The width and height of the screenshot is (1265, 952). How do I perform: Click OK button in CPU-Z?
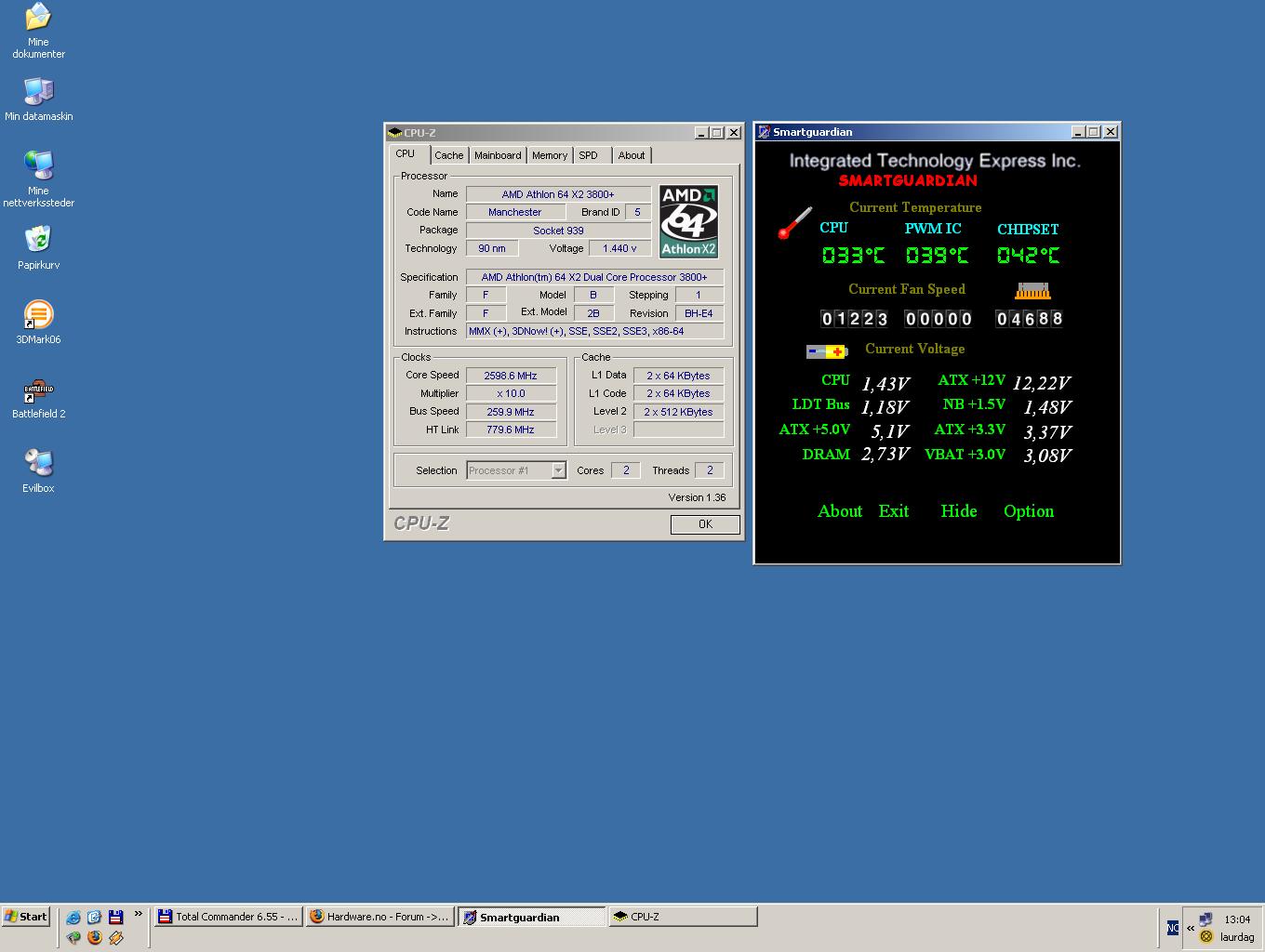tap(705, 524)
